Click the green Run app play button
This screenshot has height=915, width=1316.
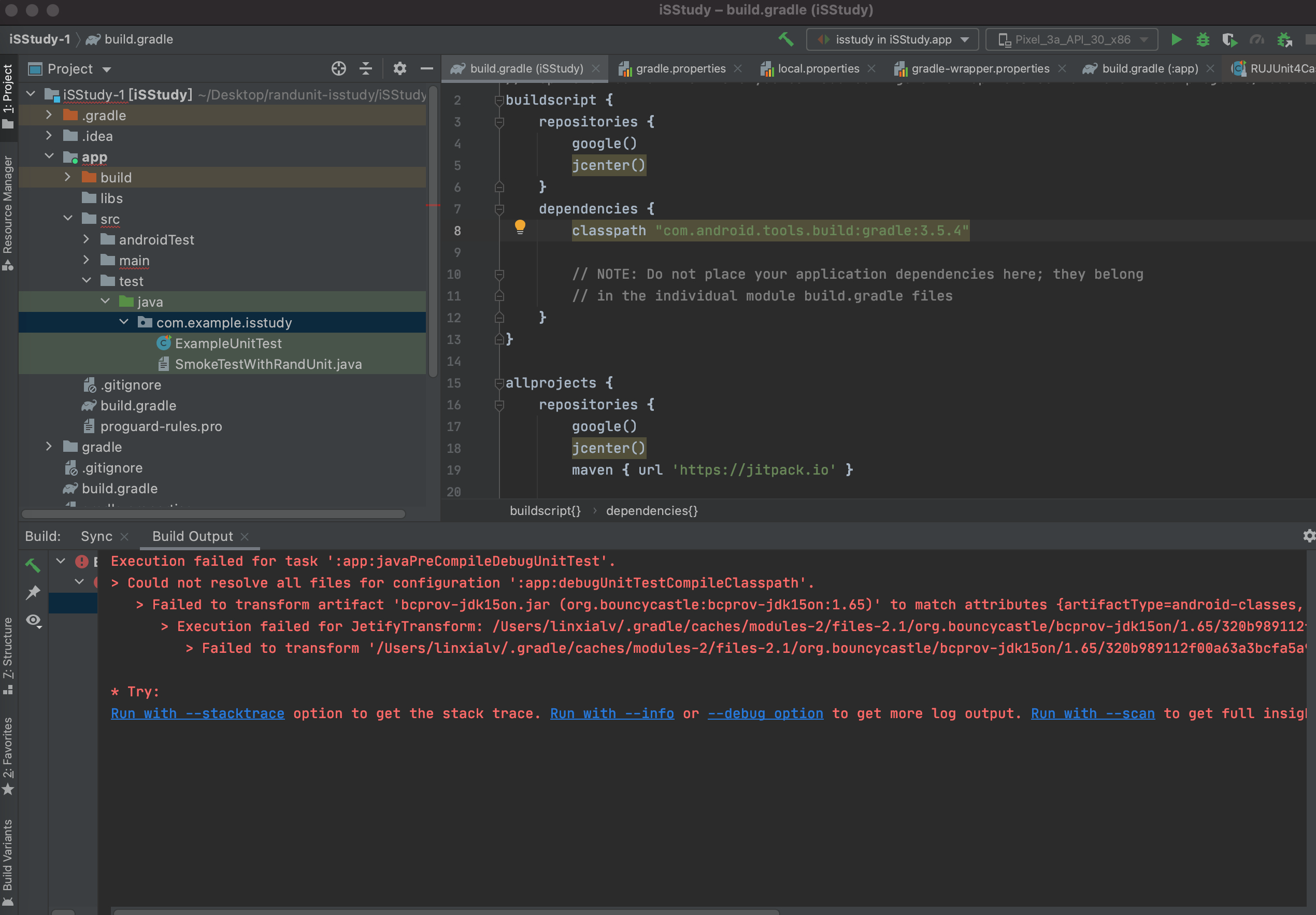1176,39
